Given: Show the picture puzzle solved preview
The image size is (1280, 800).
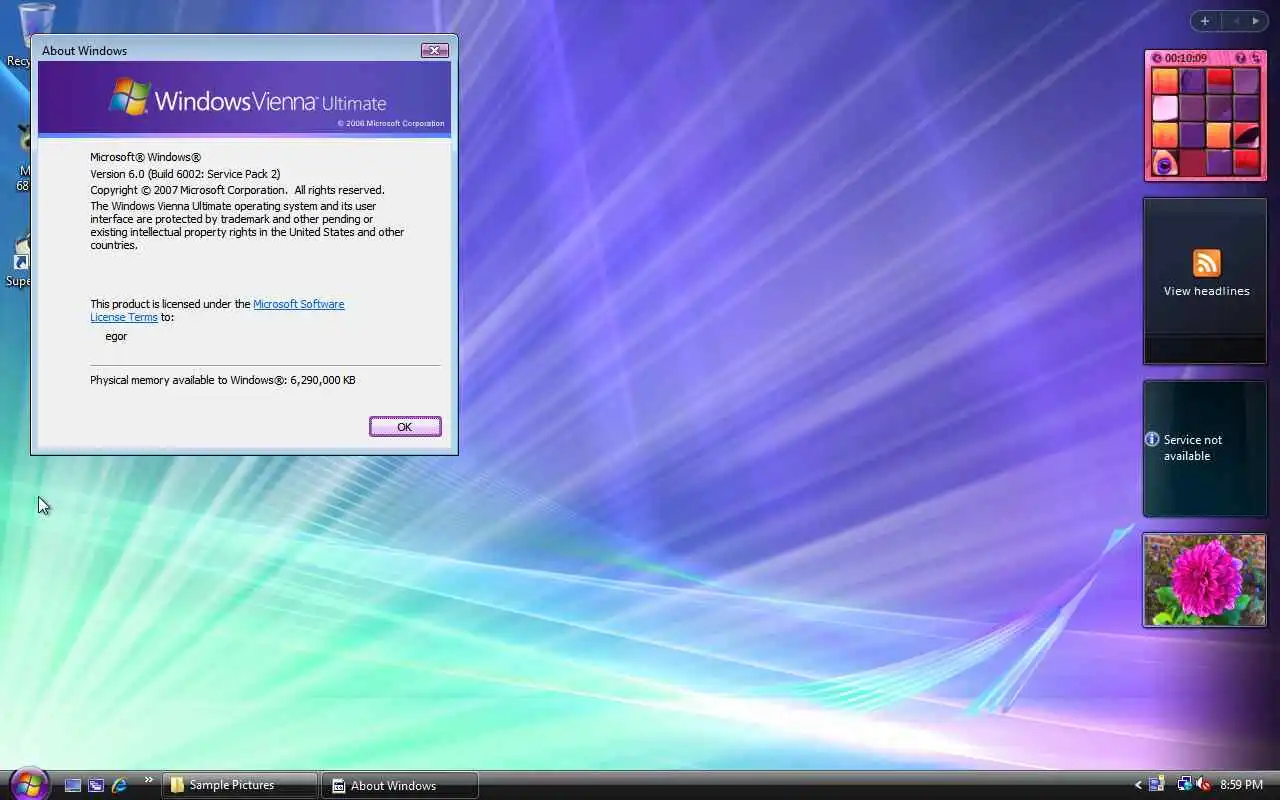Looking at the screenshot, I should click(x=1241, y=58).
